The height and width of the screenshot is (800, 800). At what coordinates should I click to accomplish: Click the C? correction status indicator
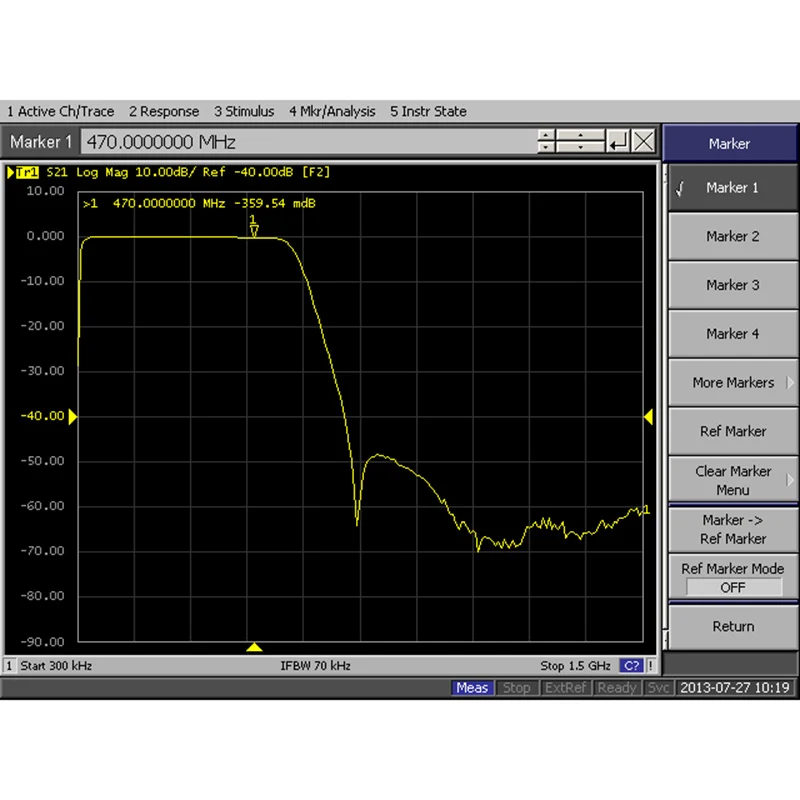pyautogui.click(x=631, y=666)
